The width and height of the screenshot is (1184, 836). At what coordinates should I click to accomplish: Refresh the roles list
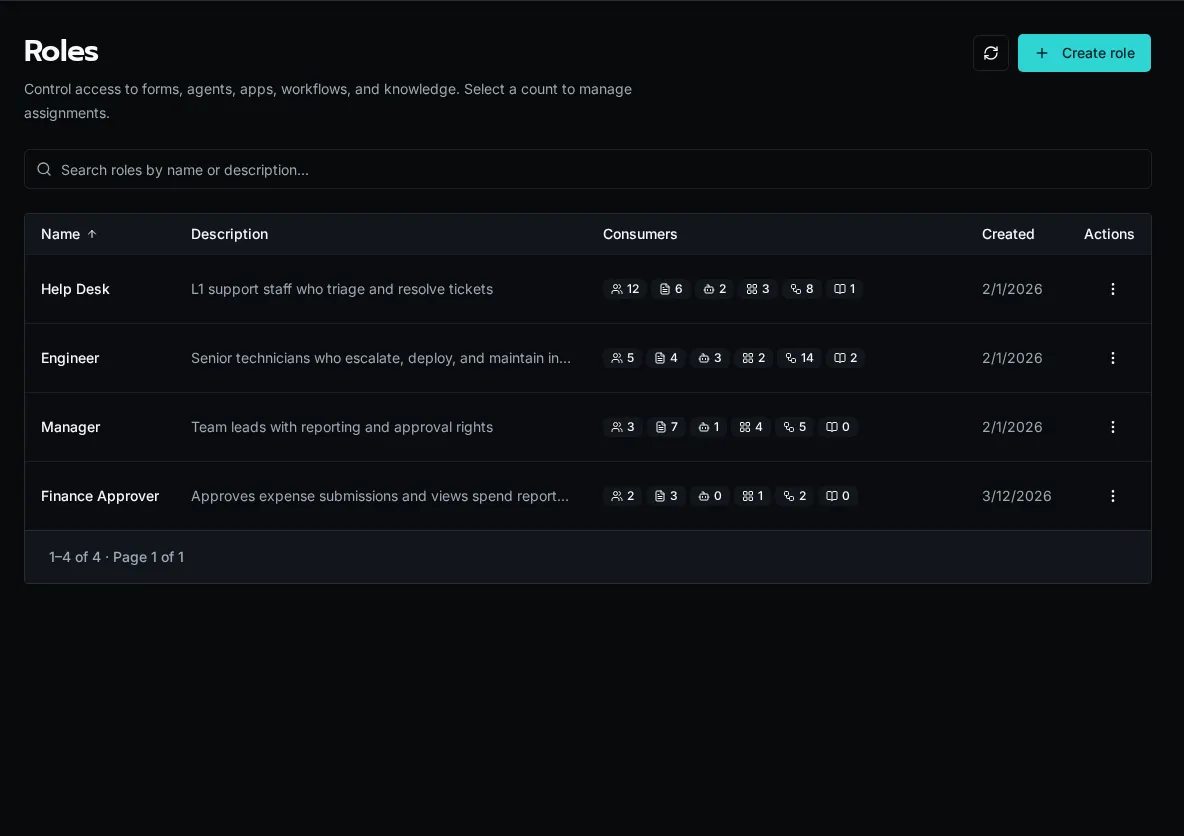tap(991, 53)
